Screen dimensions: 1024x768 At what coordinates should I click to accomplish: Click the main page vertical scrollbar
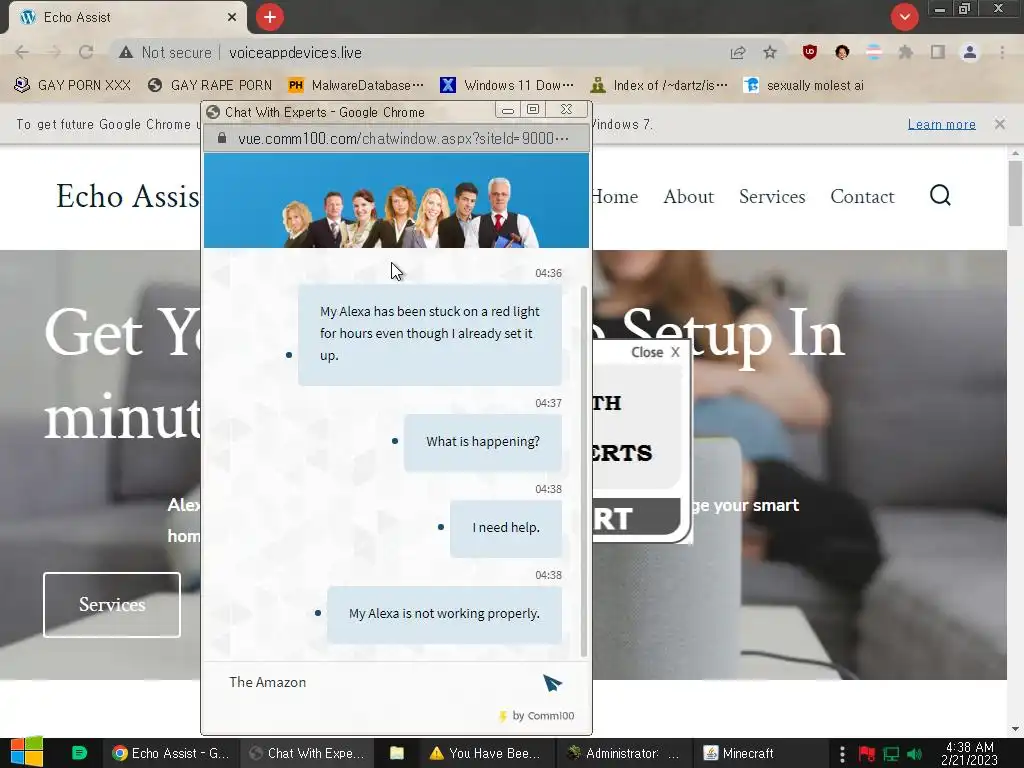point(1015,193)
